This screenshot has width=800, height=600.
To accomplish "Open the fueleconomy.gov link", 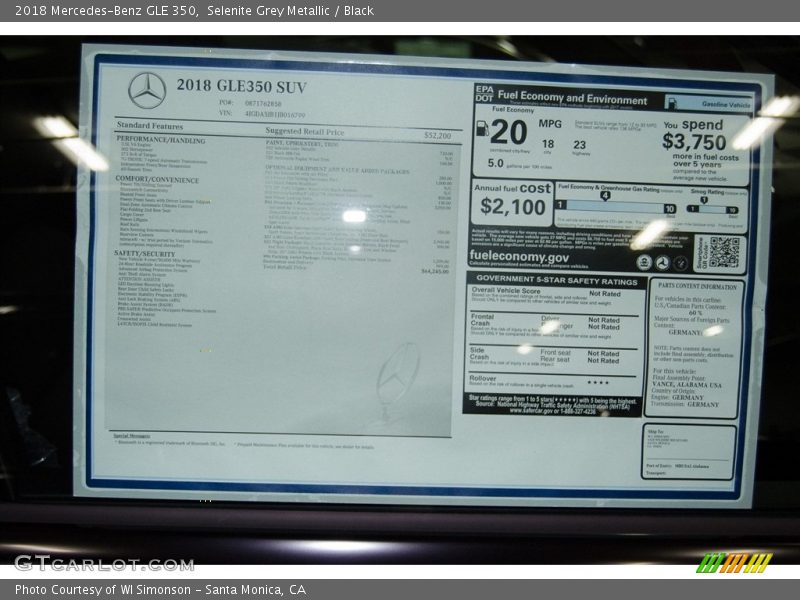I will 519,256.
